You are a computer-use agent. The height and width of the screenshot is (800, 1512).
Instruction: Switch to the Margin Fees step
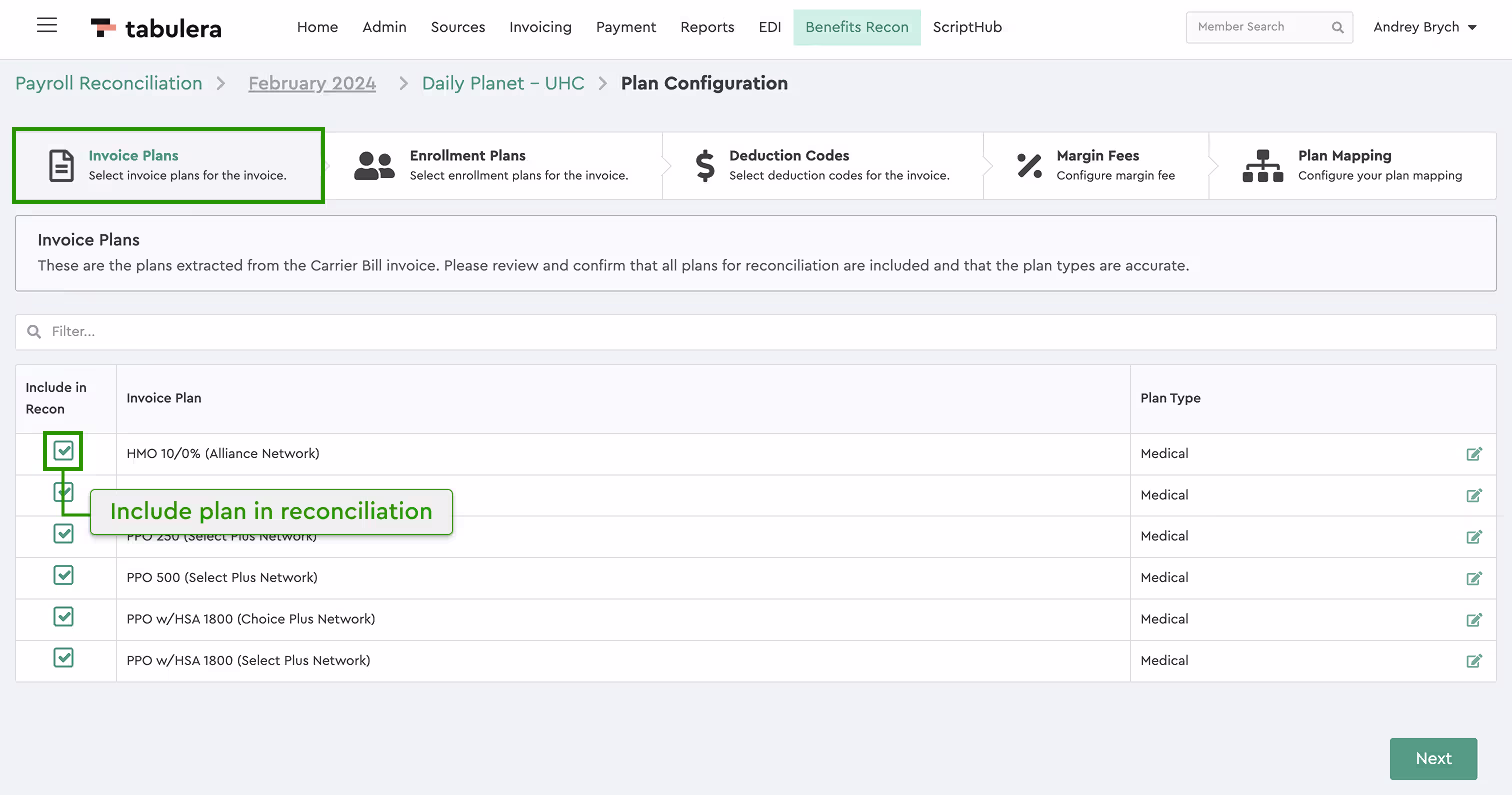(x=1096, y=166)
